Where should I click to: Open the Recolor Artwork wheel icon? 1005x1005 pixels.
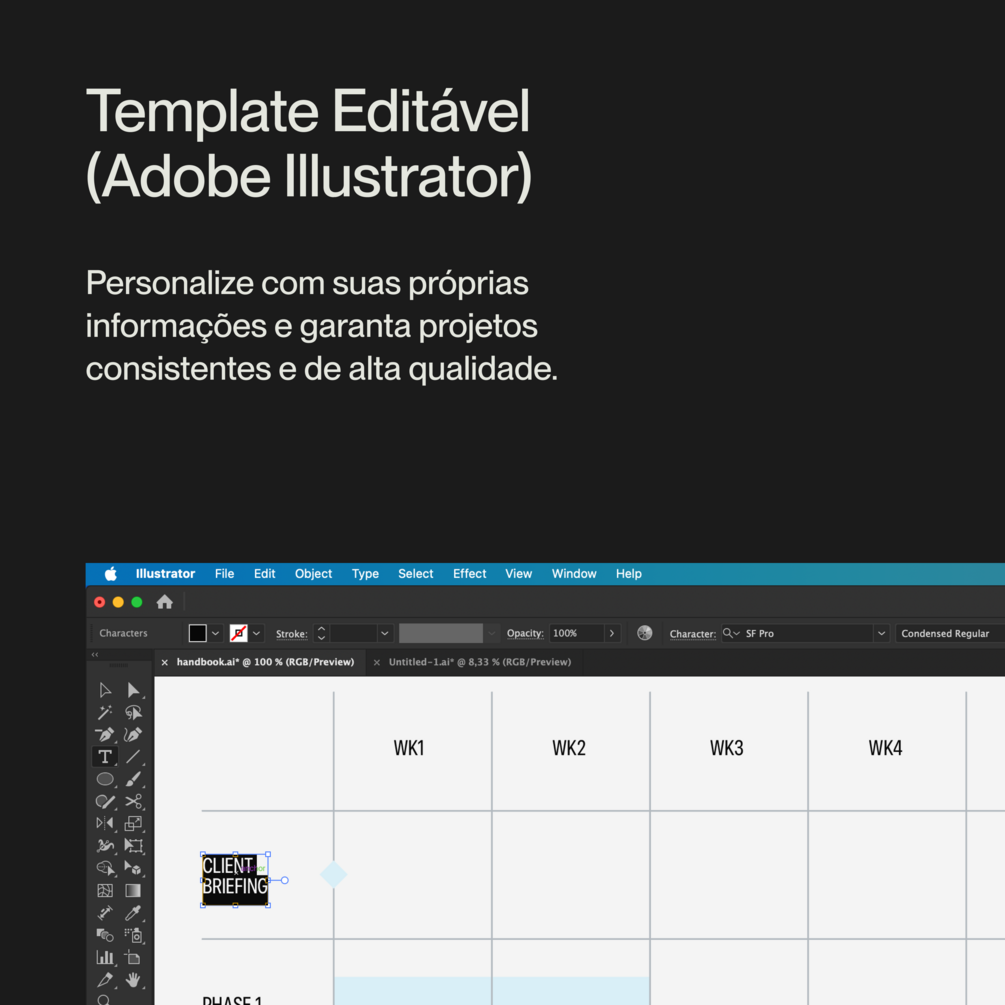[645, 633]
